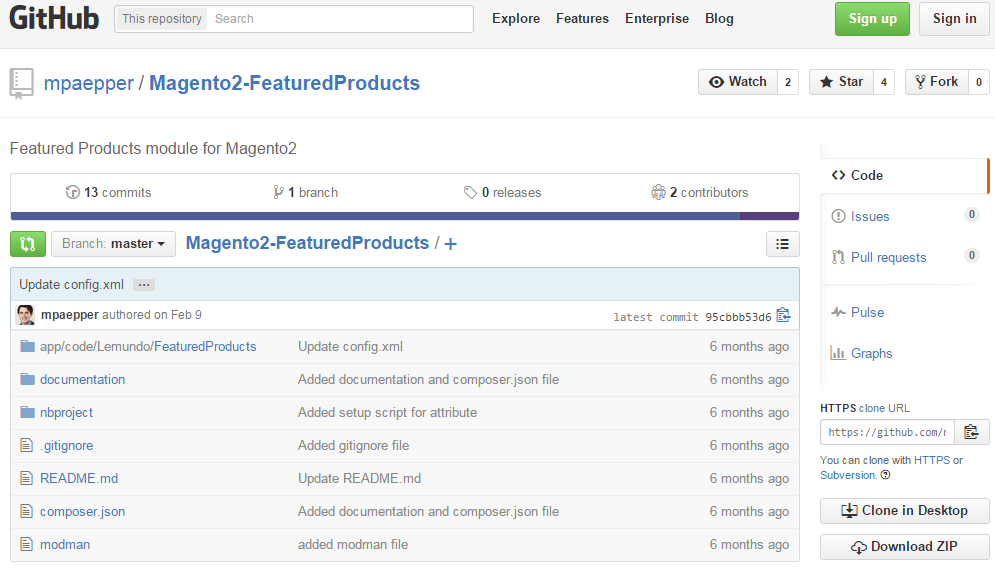View the 13 commits link

tap(109, 192)
